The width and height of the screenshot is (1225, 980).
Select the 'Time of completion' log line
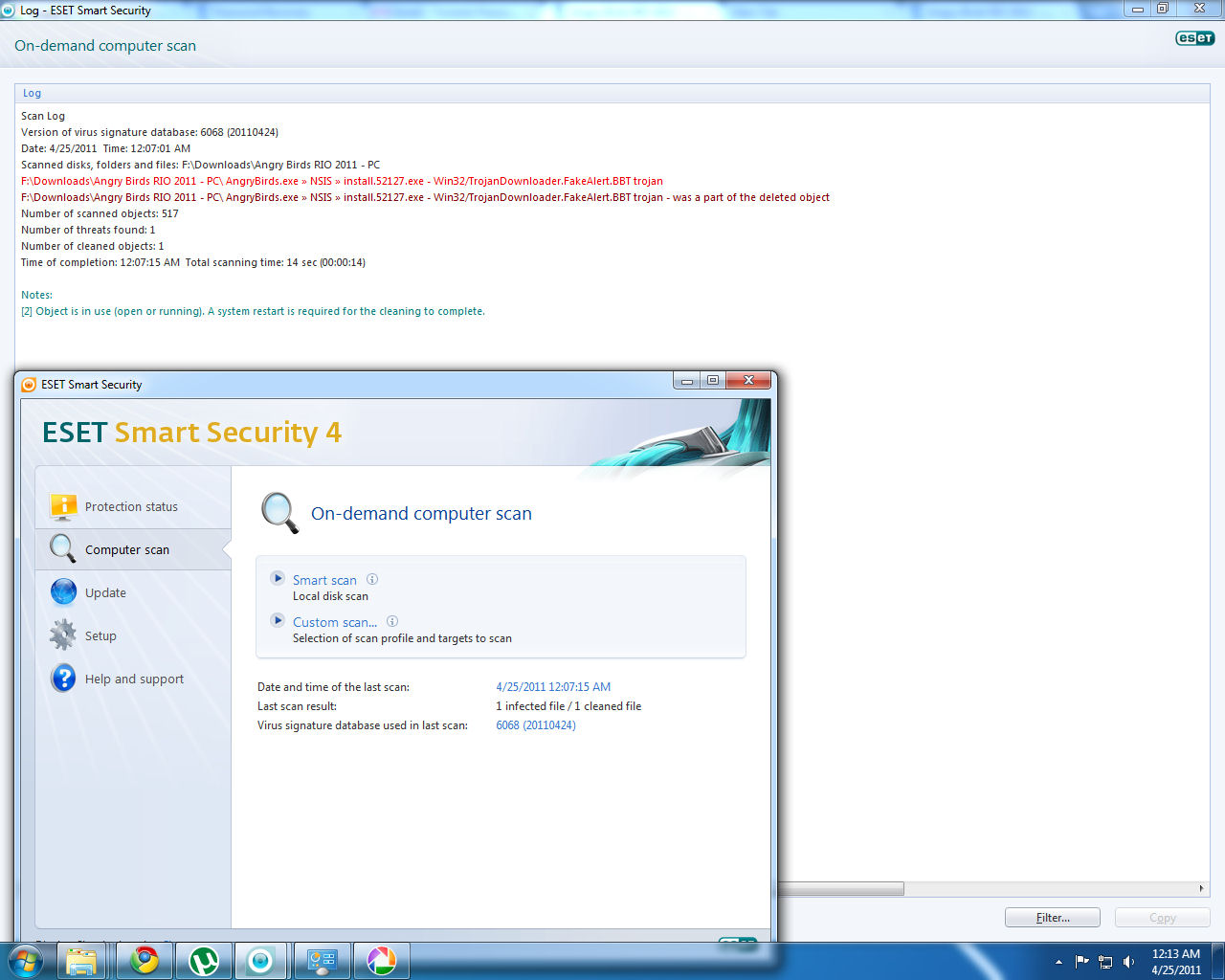point(193,262)
